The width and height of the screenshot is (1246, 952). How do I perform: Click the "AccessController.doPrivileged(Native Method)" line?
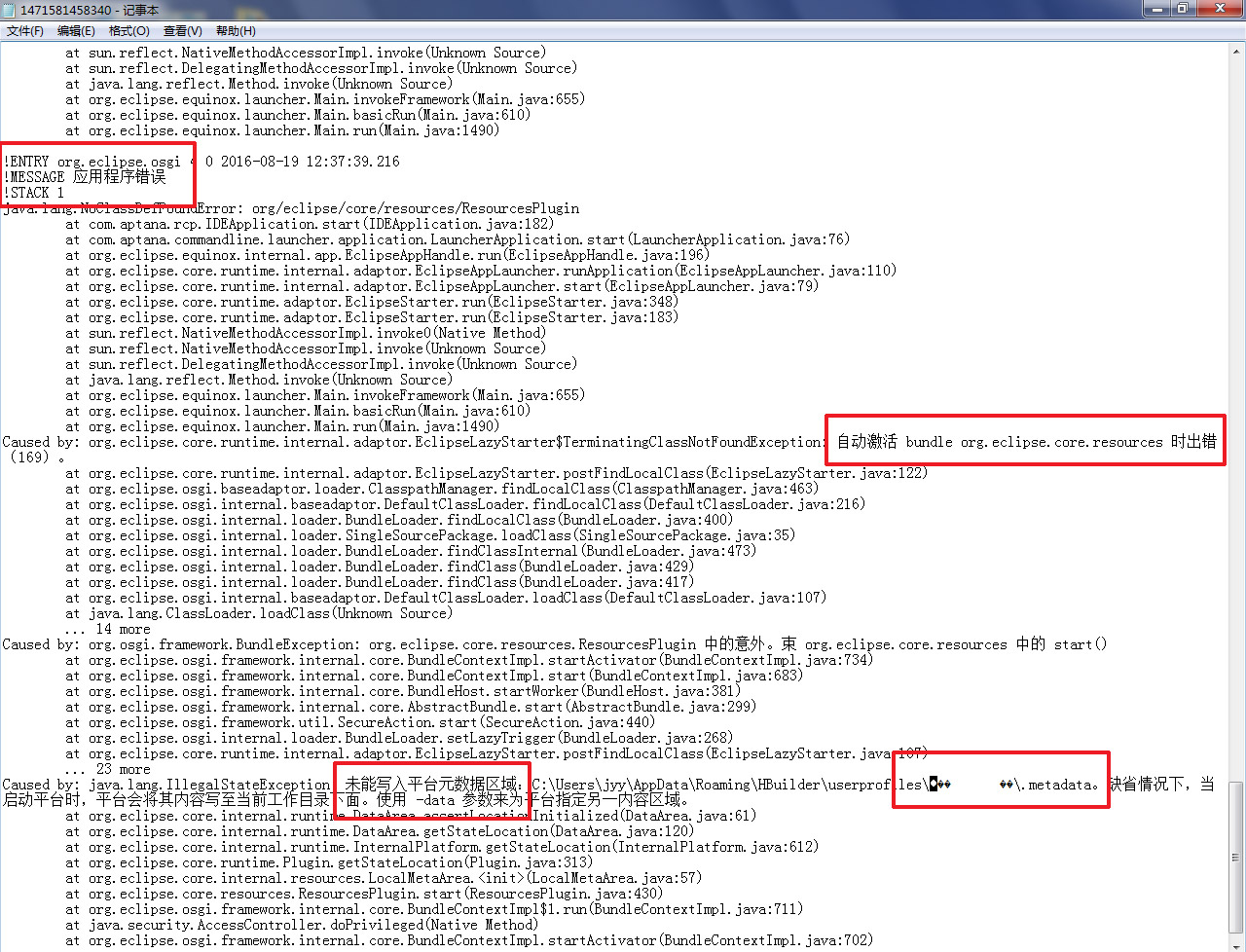point(302,925)
